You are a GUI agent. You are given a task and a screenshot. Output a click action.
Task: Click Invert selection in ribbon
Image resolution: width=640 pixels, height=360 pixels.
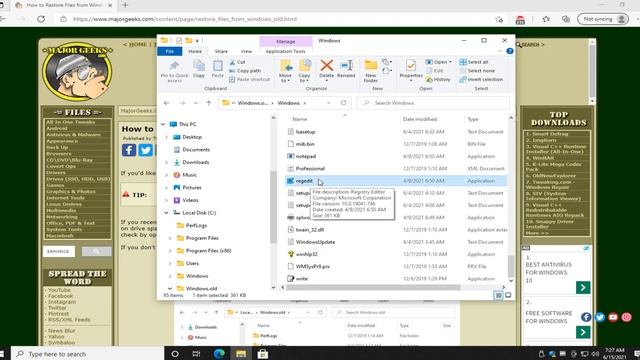pos(481,79)
